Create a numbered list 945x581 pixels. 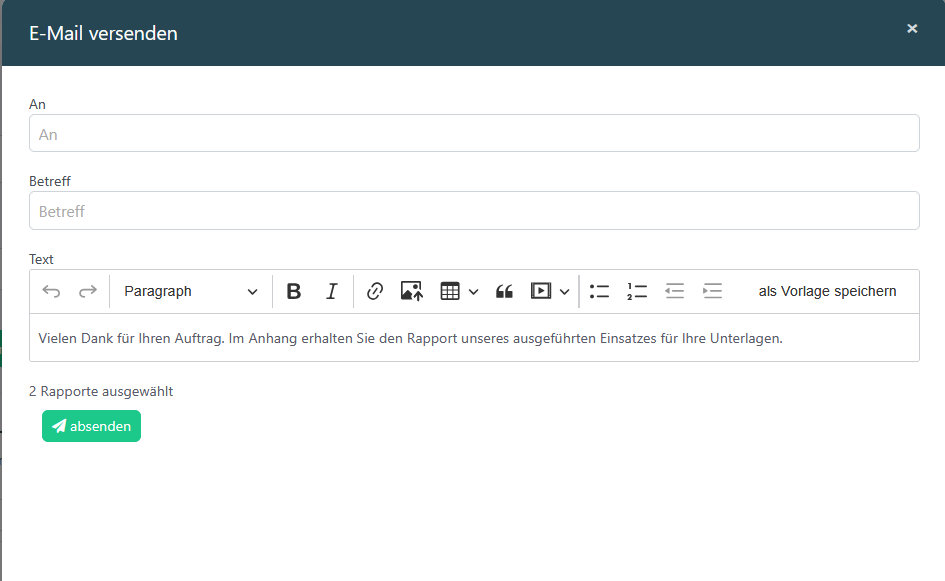pos(637,292)
